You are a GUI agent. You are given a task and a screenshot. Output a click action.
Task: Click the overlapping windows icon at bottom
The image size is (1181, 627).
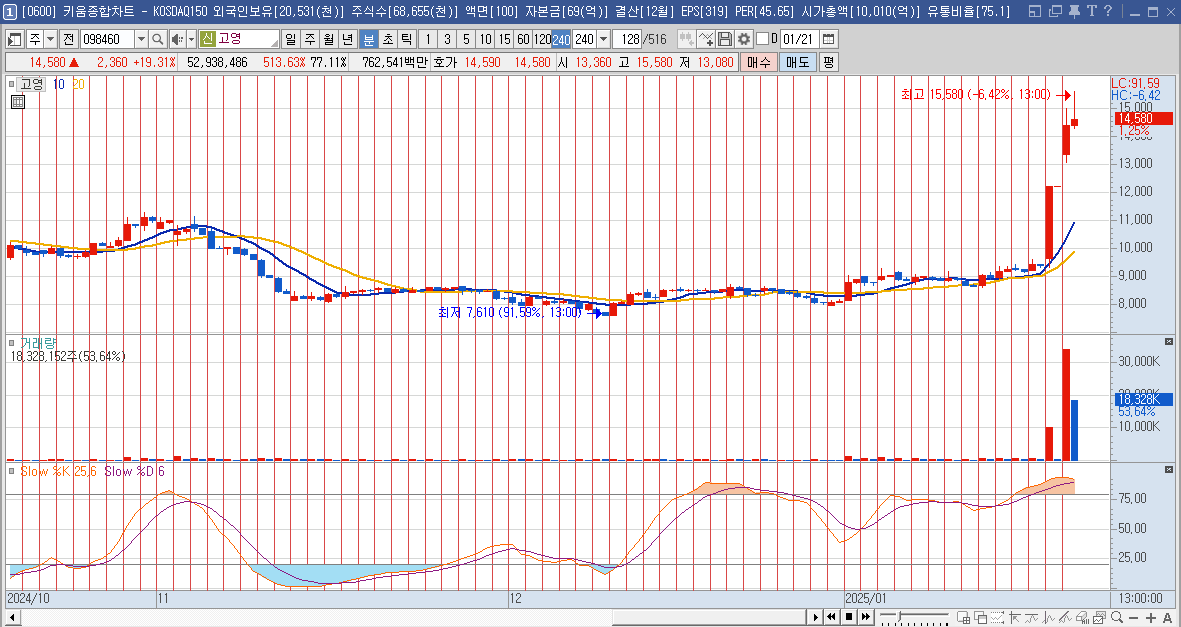[981, 618]
